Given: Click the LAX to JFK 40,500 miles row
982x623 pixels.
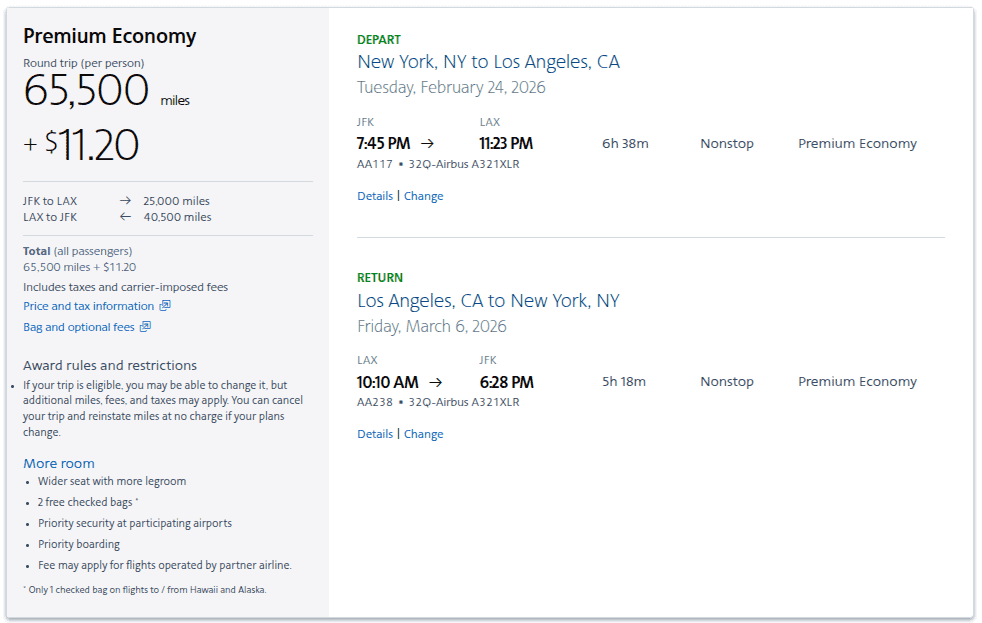Looking at the screenshot, I should 117,217.
